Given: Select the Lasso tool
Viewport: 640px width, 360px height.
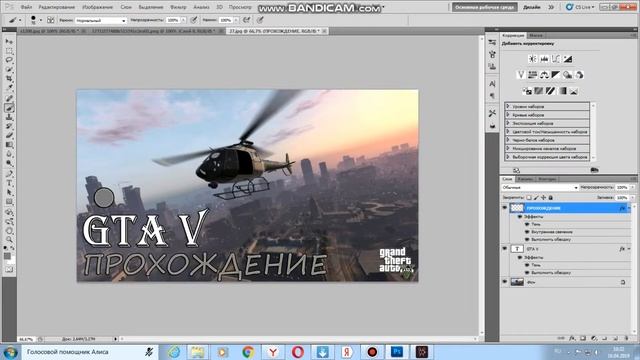Looking at the screenshot, I should tap(9, 60).
